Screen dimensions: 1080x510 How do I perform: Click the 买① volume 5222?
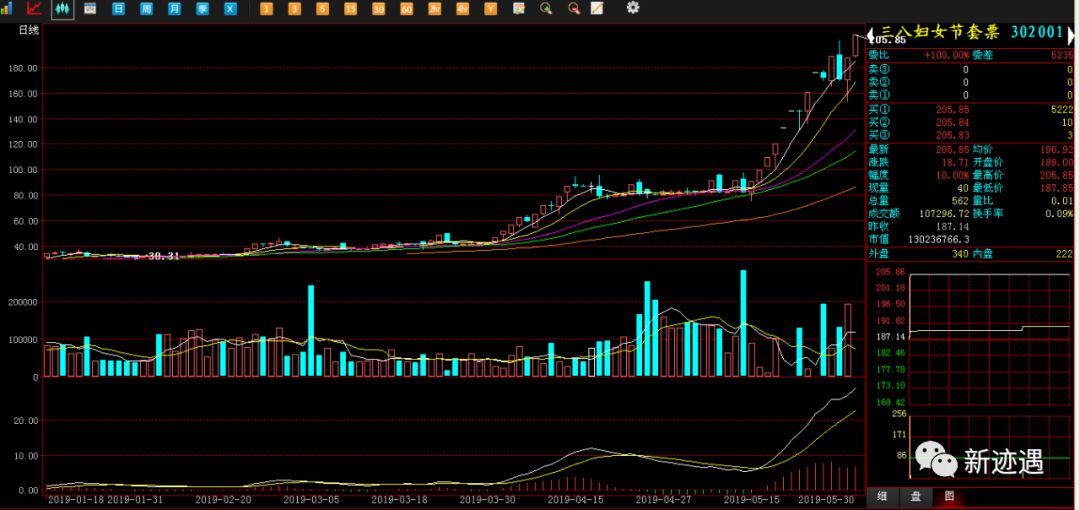[x=1061, y=109]
